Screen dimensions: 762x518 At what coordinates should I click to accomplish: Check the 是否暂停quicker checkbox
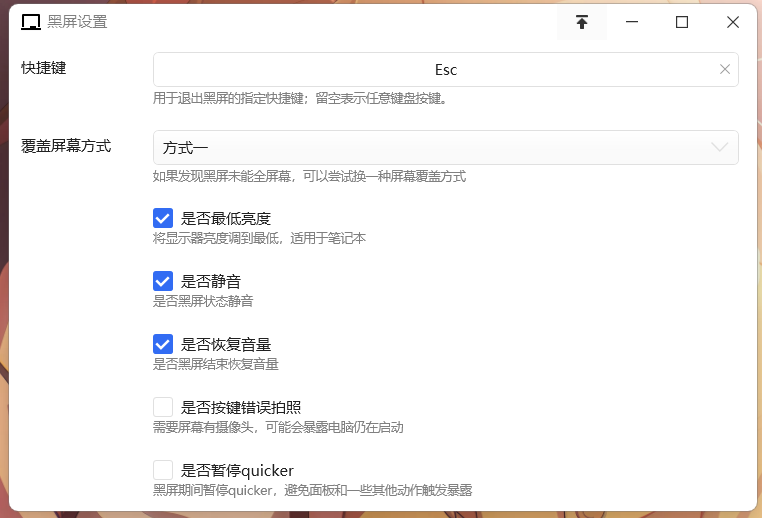163,470
